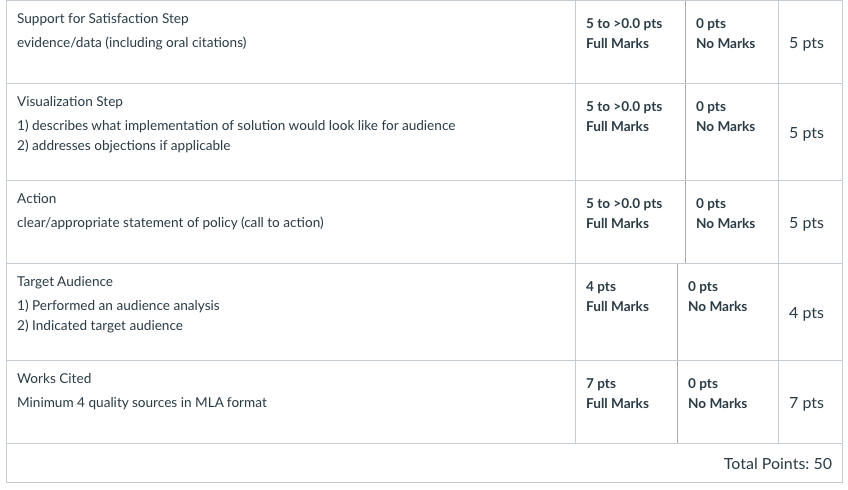This screenshot has height=490, width=848.
Task: Click the 4 pts total for Target Audience
Action: click(806, 313)
